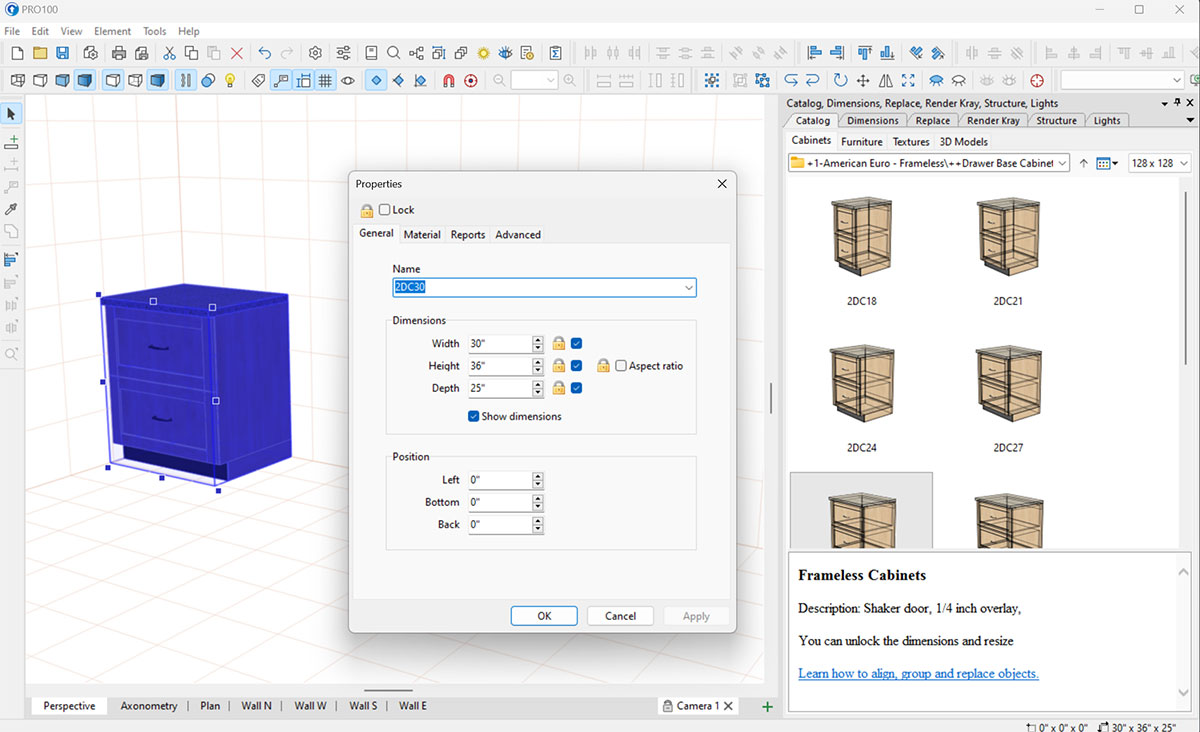This screenshot has width=1200, height=732.
Task: Click the Height value field
Action: click(500, 366)
